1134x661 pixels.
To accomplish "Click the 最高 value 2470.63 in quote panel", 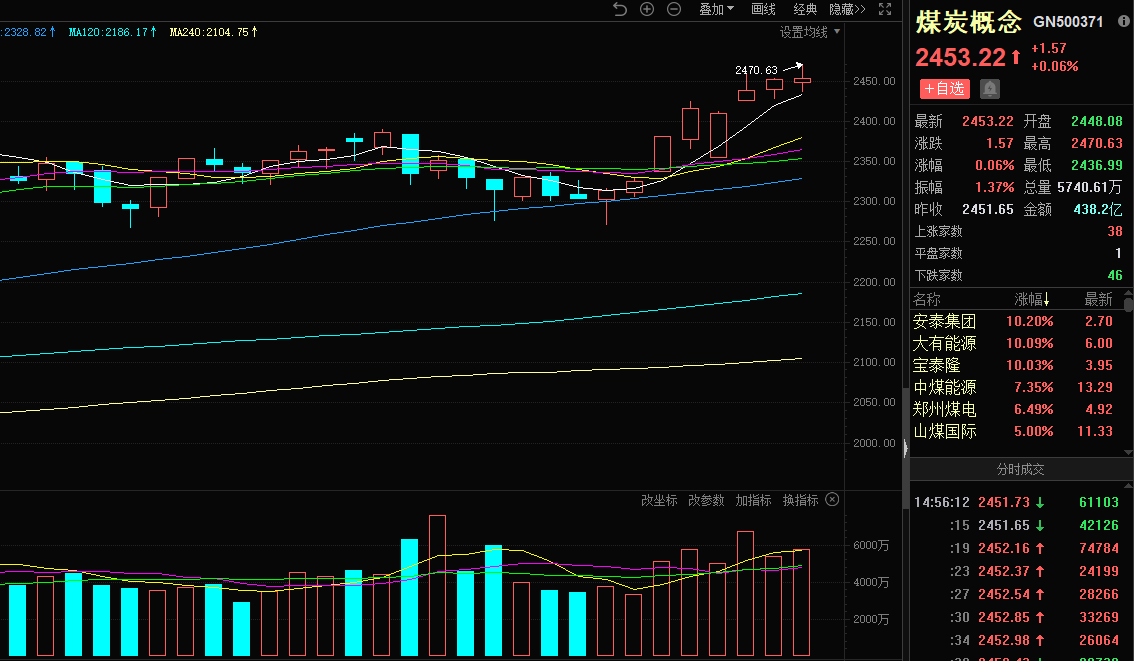I will pyautogui.click(x=1096, y=143).
